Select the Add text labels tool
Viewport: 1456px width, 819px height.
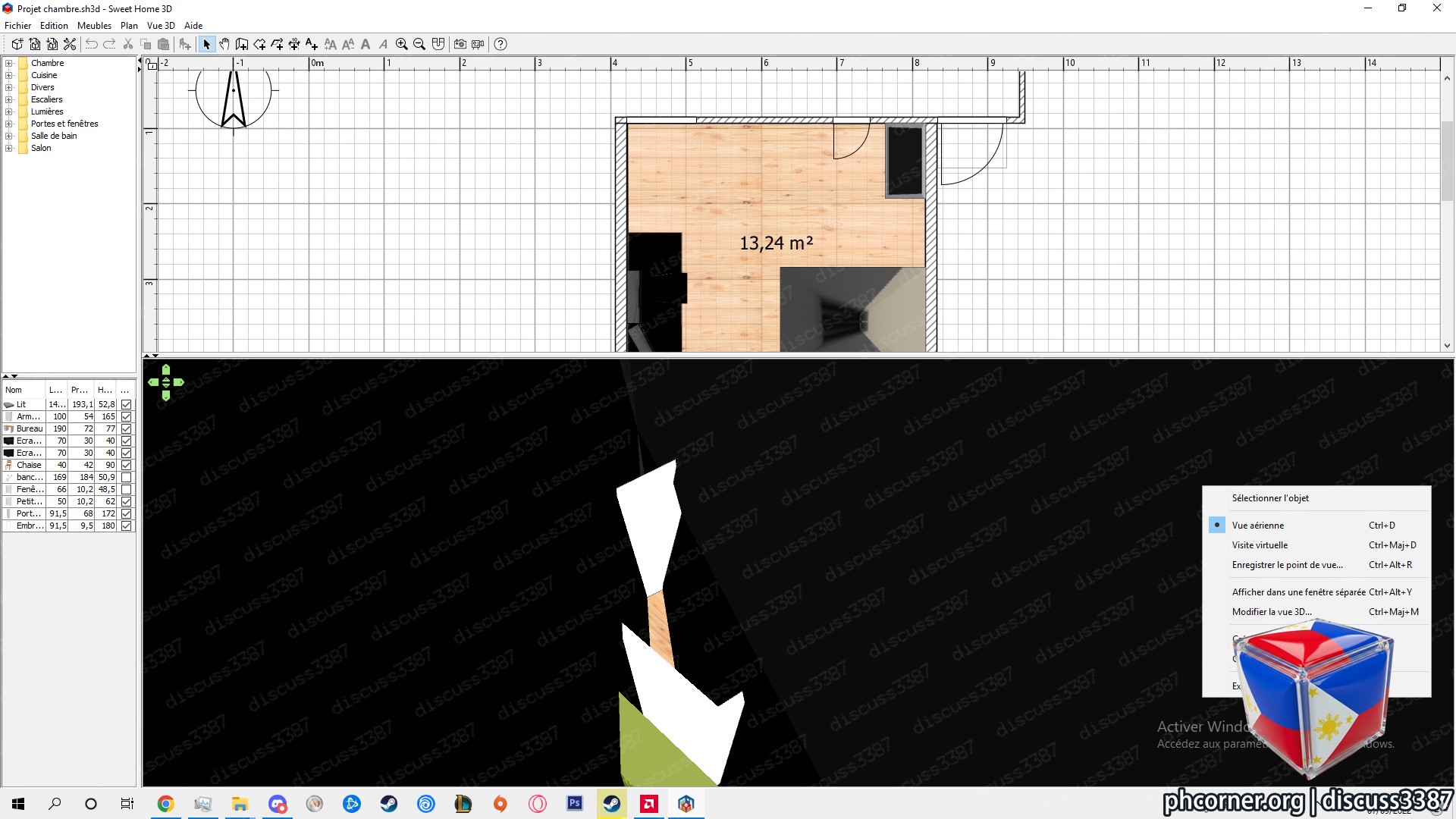tap(312, 44)
